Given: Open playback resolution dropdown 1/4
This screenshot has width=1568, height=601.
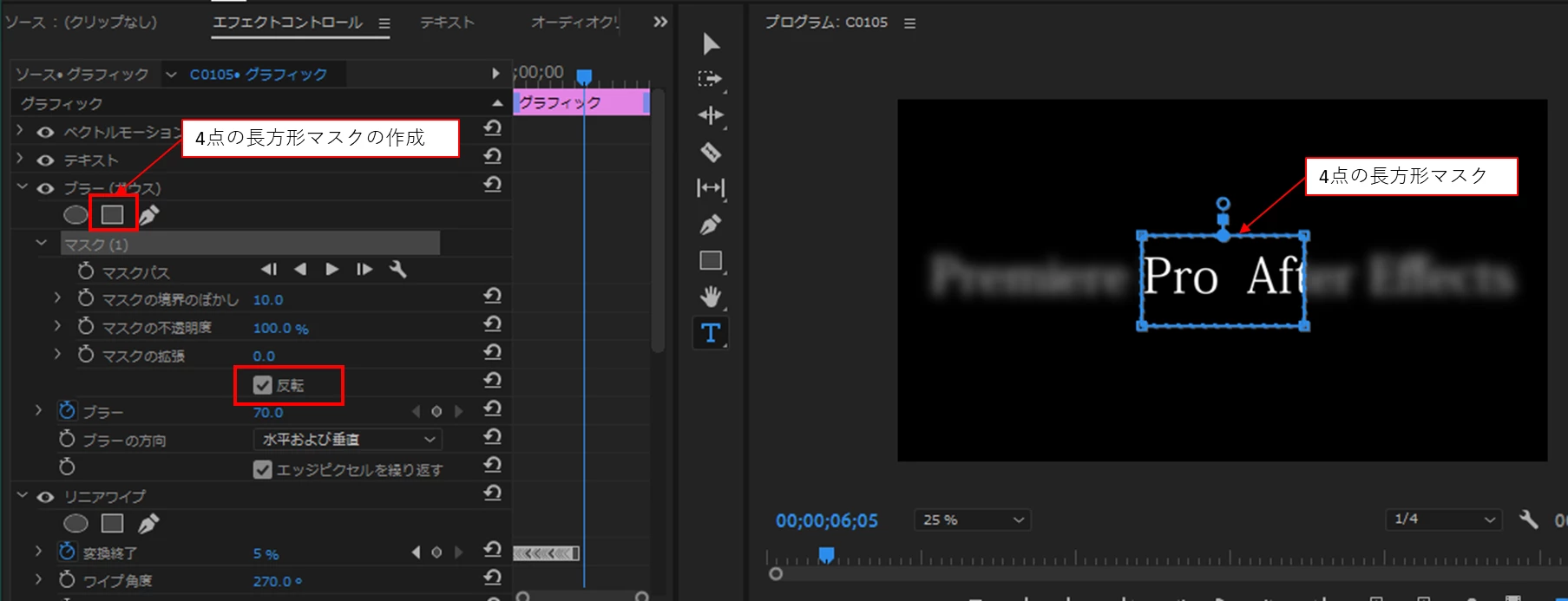Looking at the screenshot, I should pos(1444,519).
